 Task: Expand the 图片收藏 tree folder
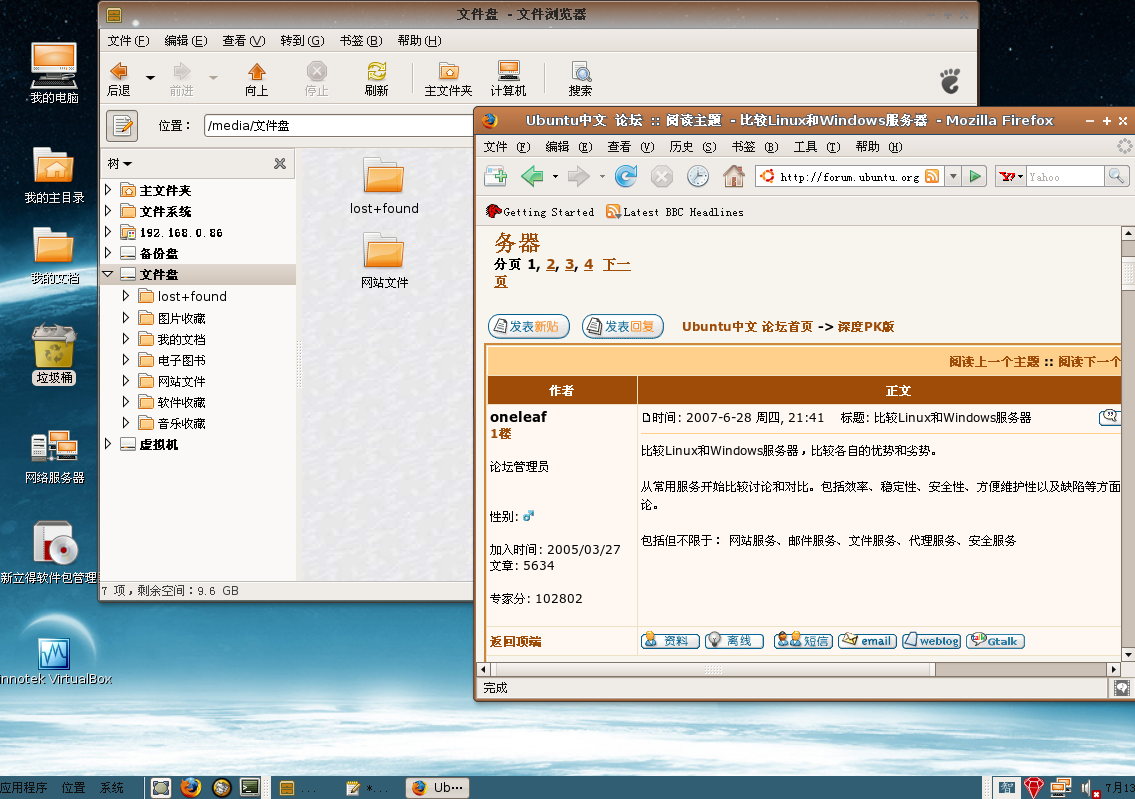click(x=126, y=317)
